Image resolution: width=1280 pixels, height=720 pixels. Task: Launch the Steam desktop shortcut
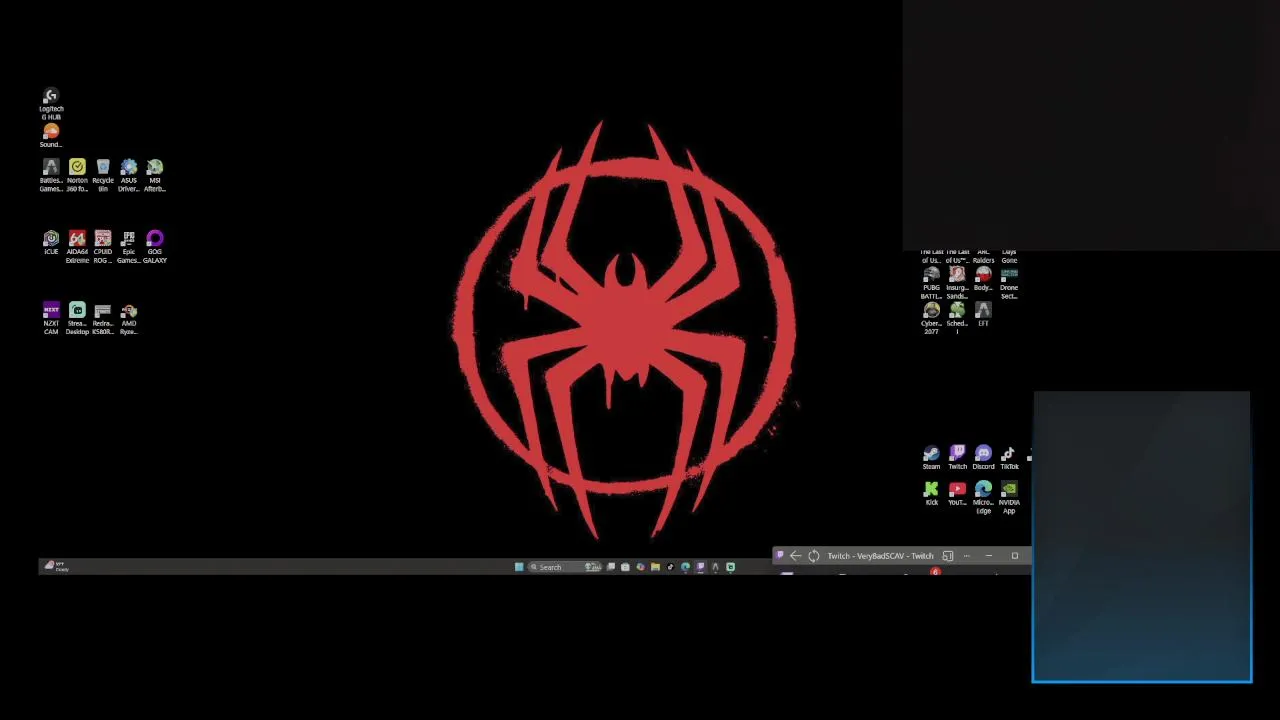pos(931,458)
